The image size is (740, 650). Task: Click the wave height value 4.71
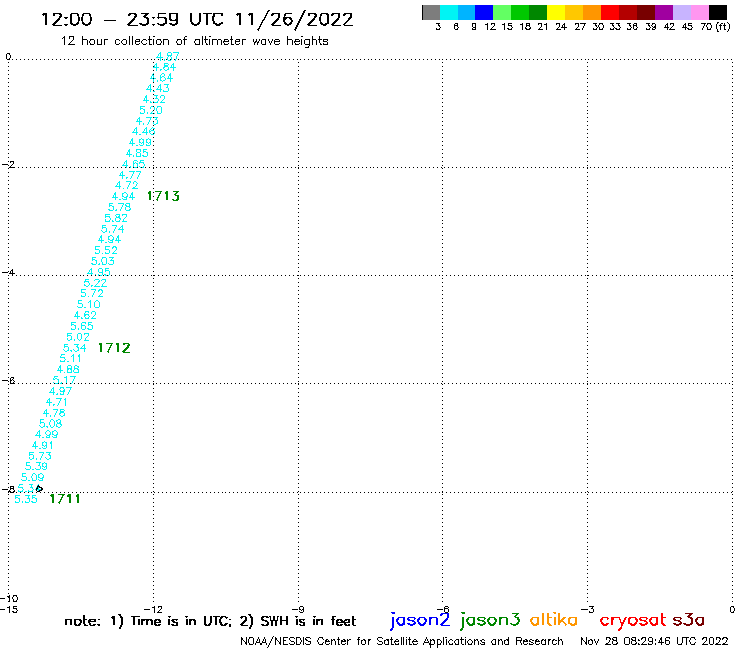point(57,402)
